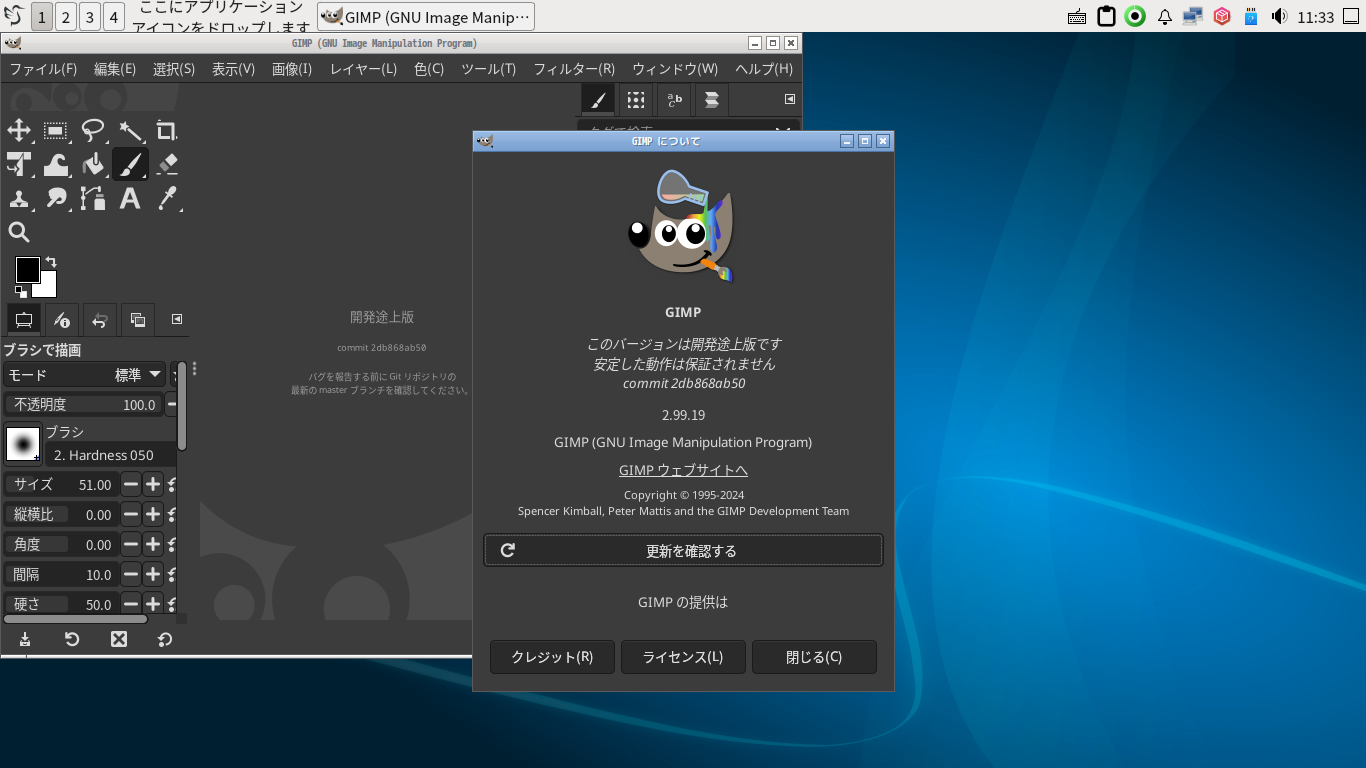Select the Clone stamp tool
This screenshot has width=1366, height=768.
(19, 198)
